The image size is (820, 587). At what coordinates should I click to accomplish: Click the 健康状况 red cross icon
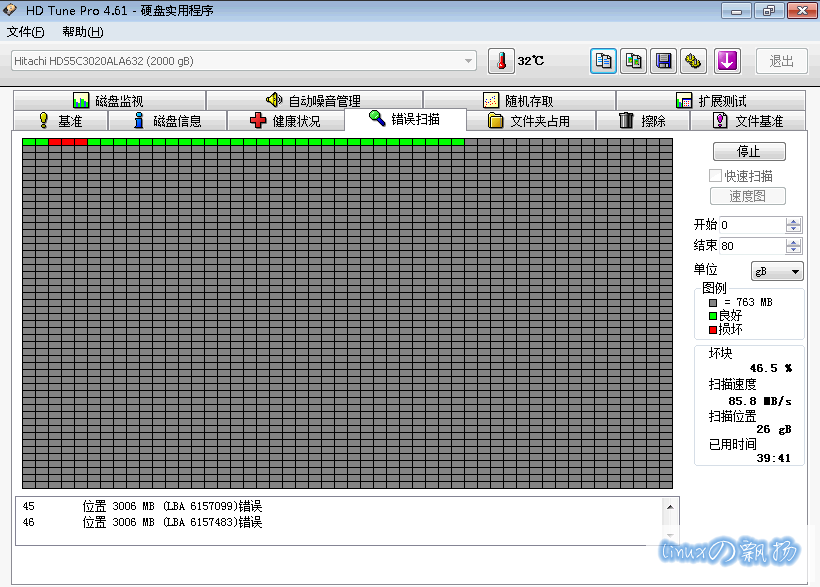pyautogui.click(x=258, y=120)
